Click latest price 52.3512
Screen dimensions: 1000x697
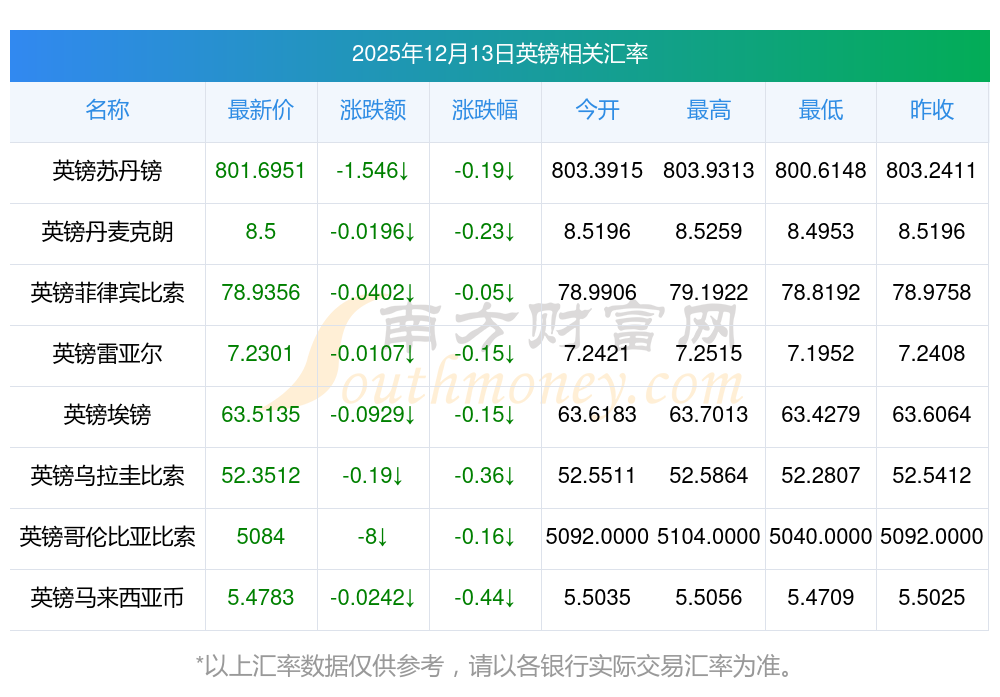click(x=260, y=476)
